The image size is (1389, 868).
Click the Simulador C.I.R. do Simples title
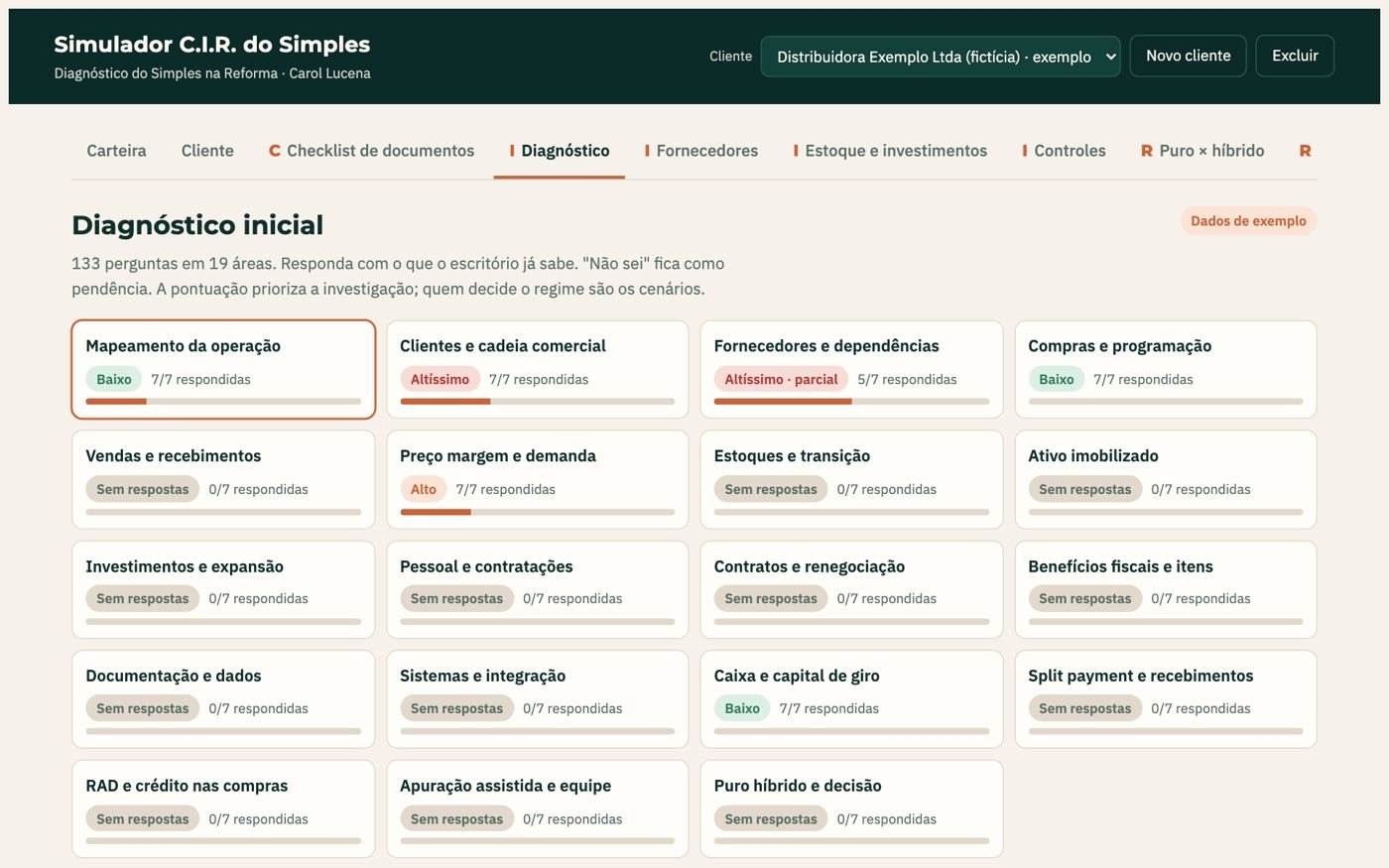tap(212, 45)
